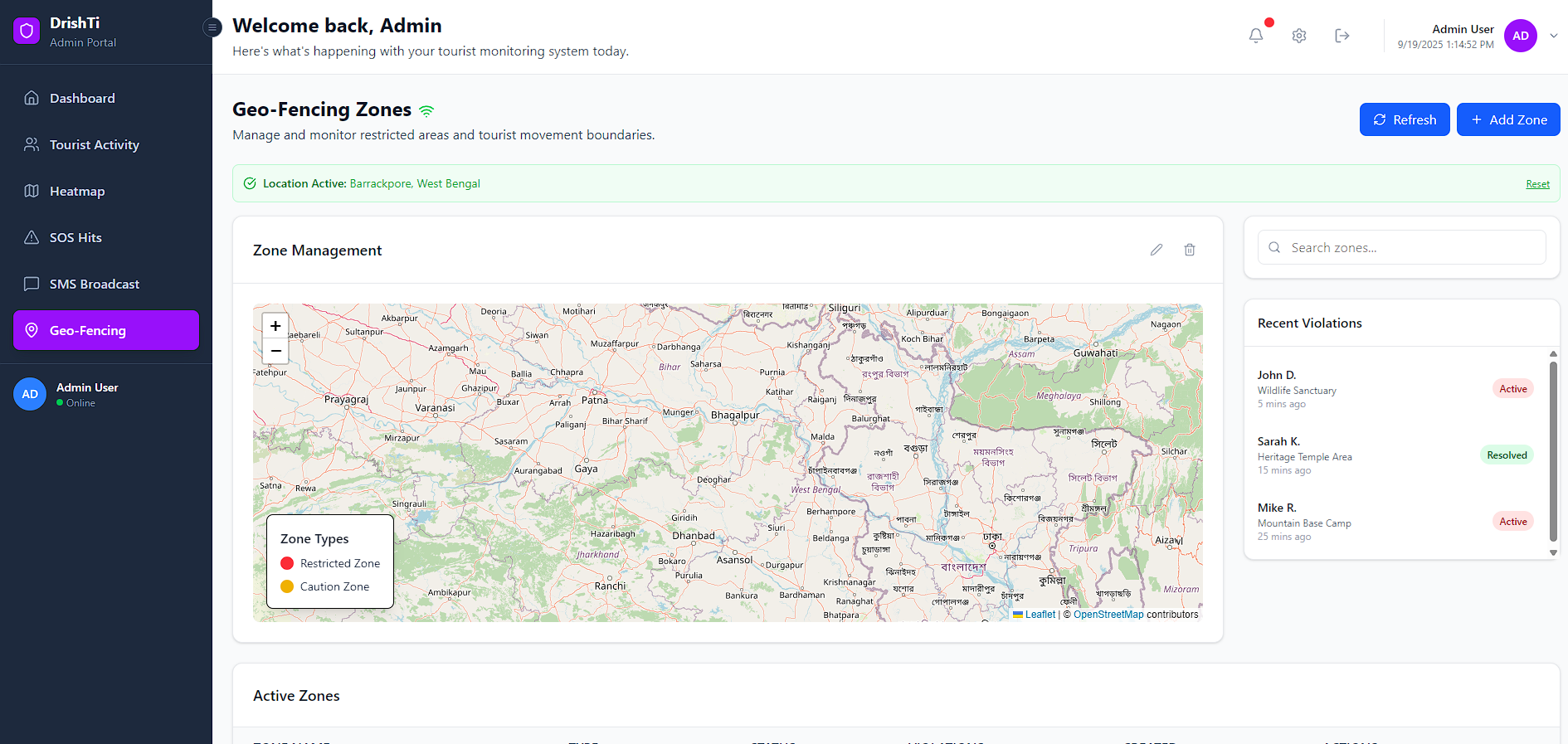
Task: Select the Geo-Fencing menu item
Action: pyautogui.click(x=106, y=330)
